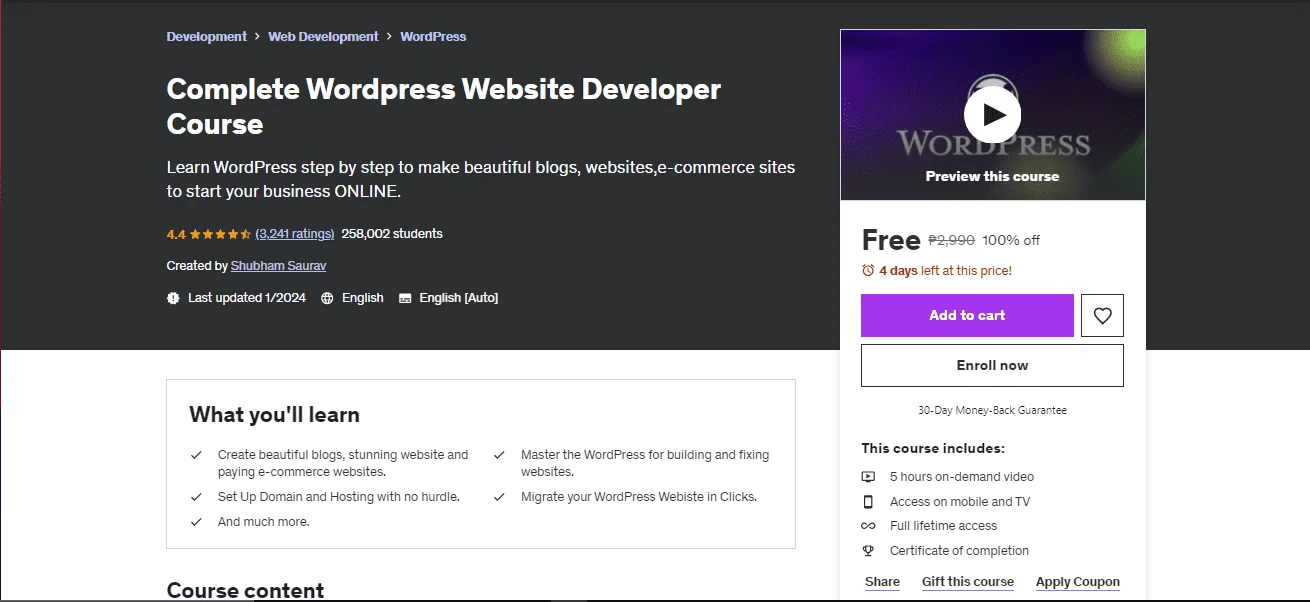Click the checkmark beside 'And much more'

(x=196, y=522)
